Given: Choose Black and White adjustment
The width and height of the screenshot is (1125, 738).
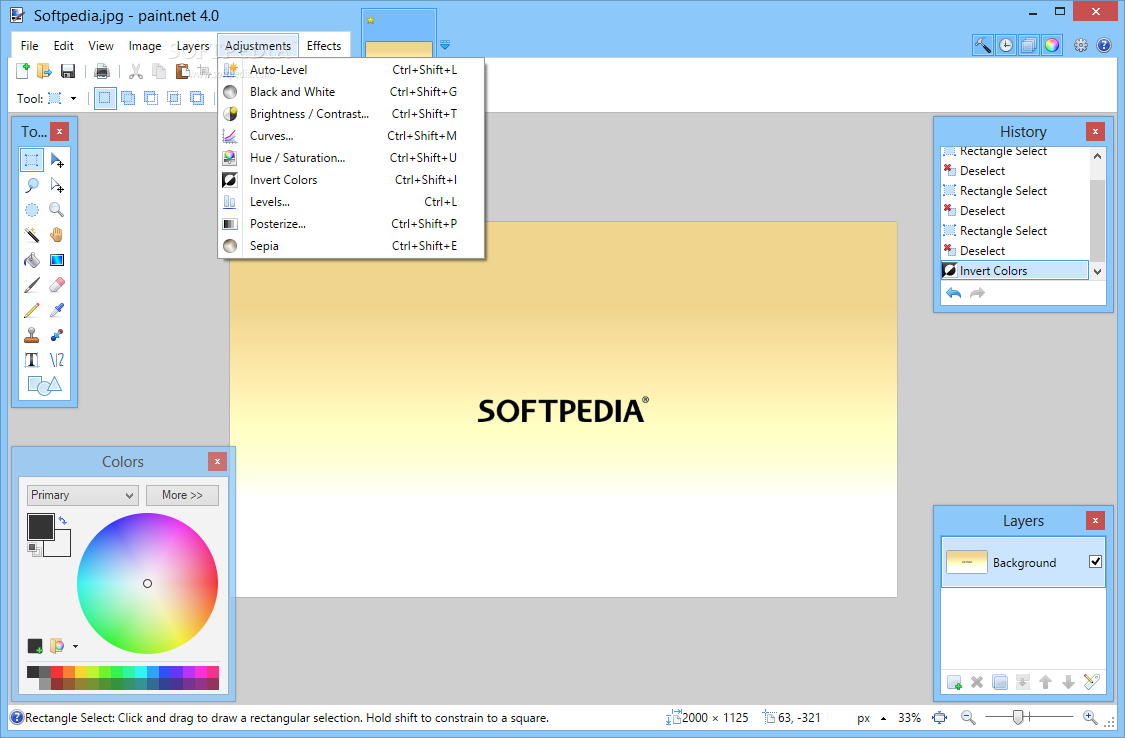Looking at the screenshot, I should coord(352,92).
